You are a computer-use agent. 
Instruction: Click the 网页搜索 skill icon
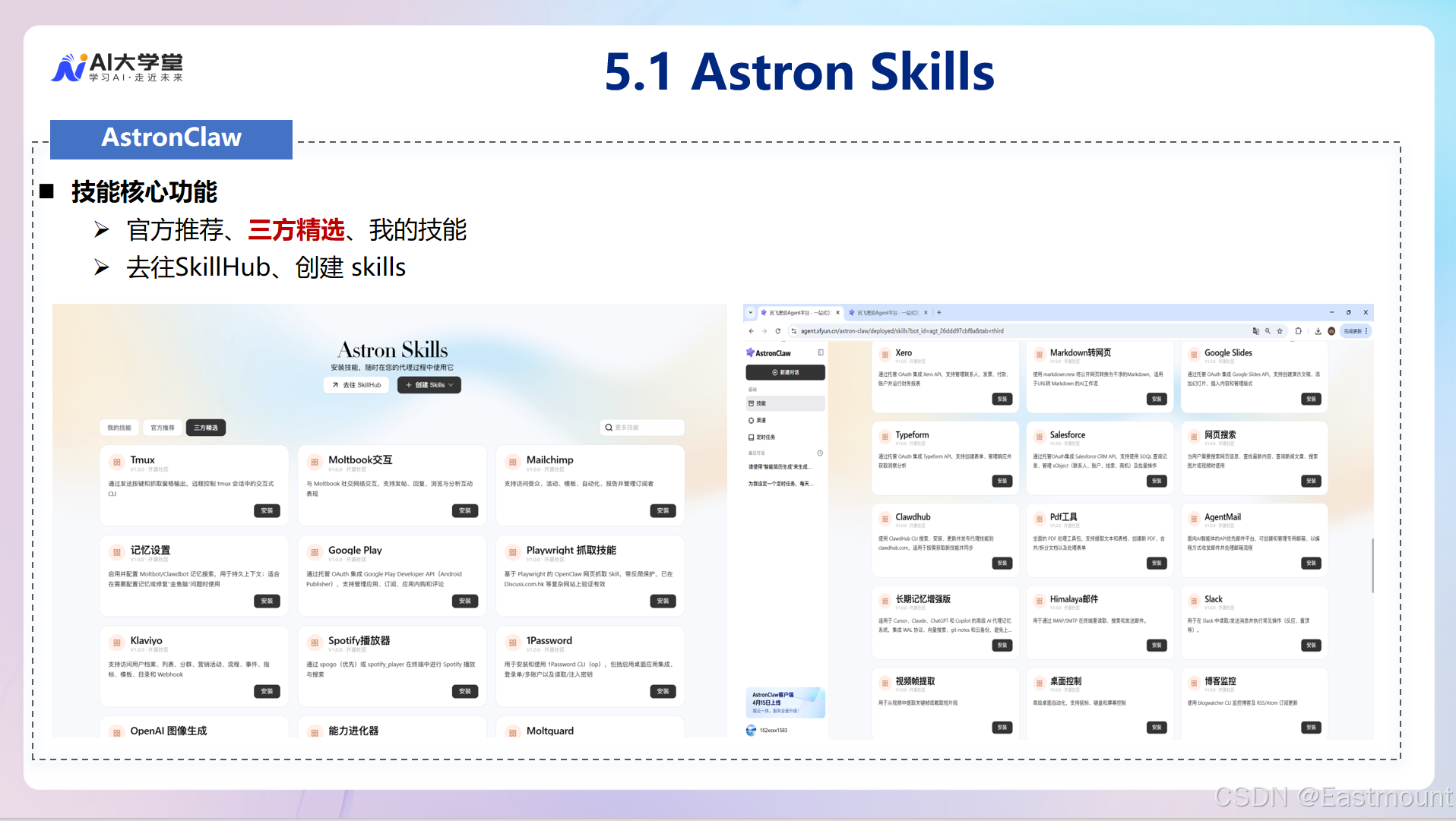pos(1194,437)
